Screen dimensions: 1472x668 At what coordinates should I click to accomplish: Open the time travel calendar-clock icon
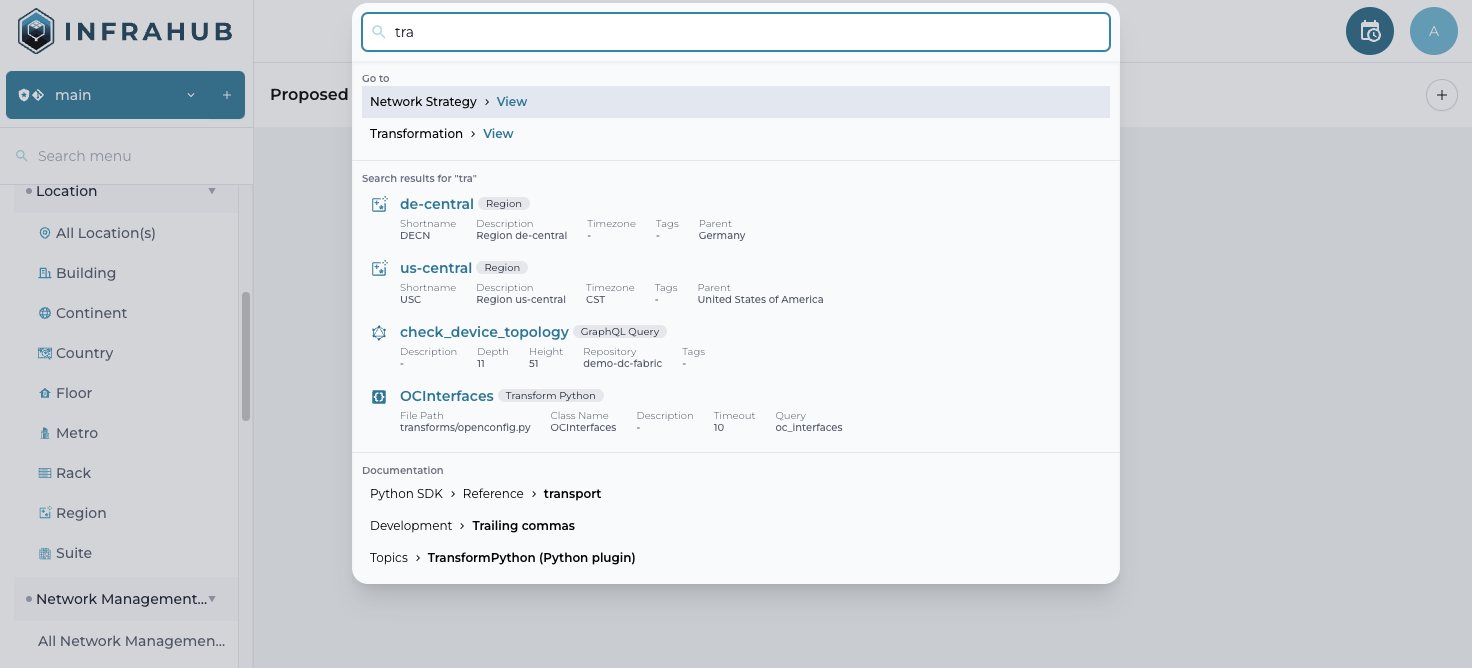click(1369, 31)
